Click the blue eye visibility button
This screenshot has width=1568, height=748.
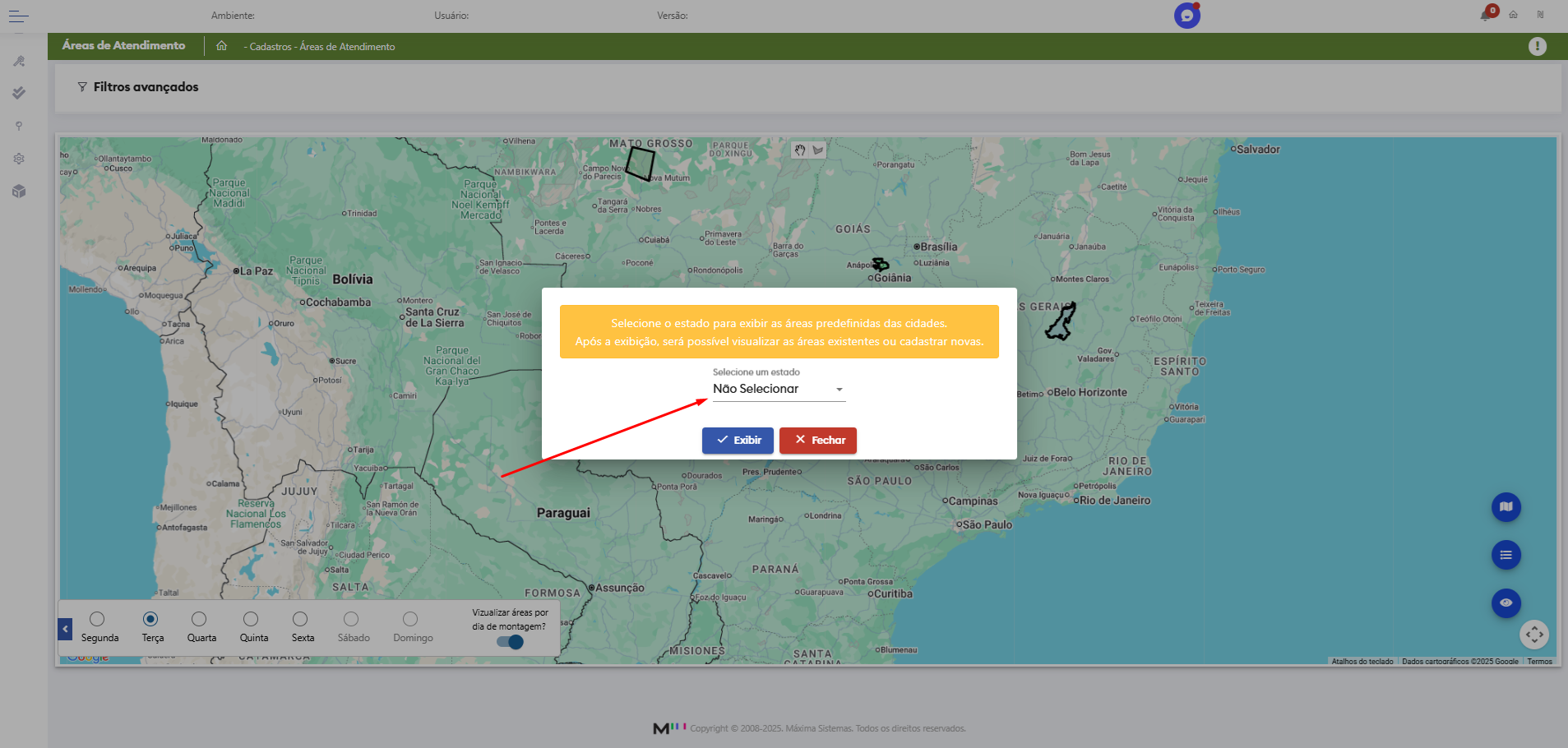[1506, 603]
